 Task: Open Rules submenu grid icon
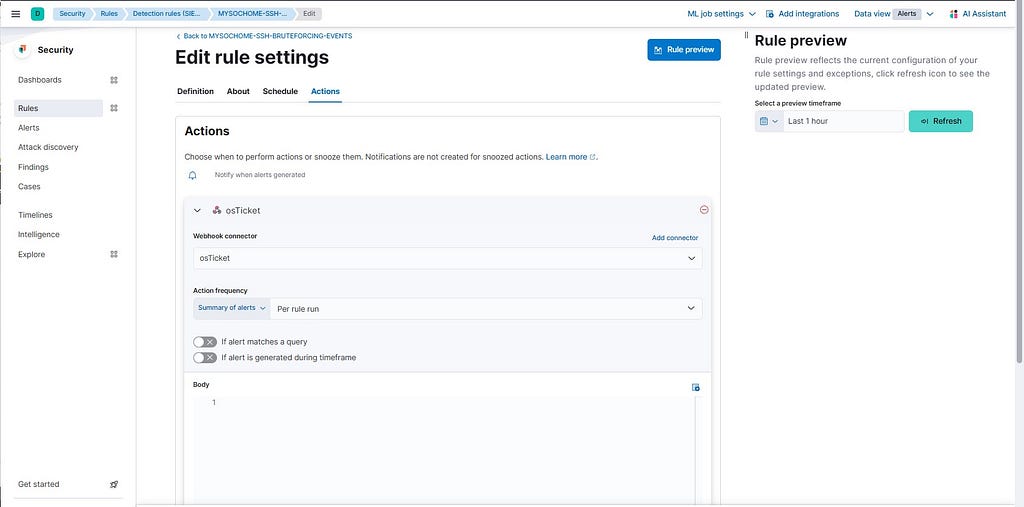[114, 108]
